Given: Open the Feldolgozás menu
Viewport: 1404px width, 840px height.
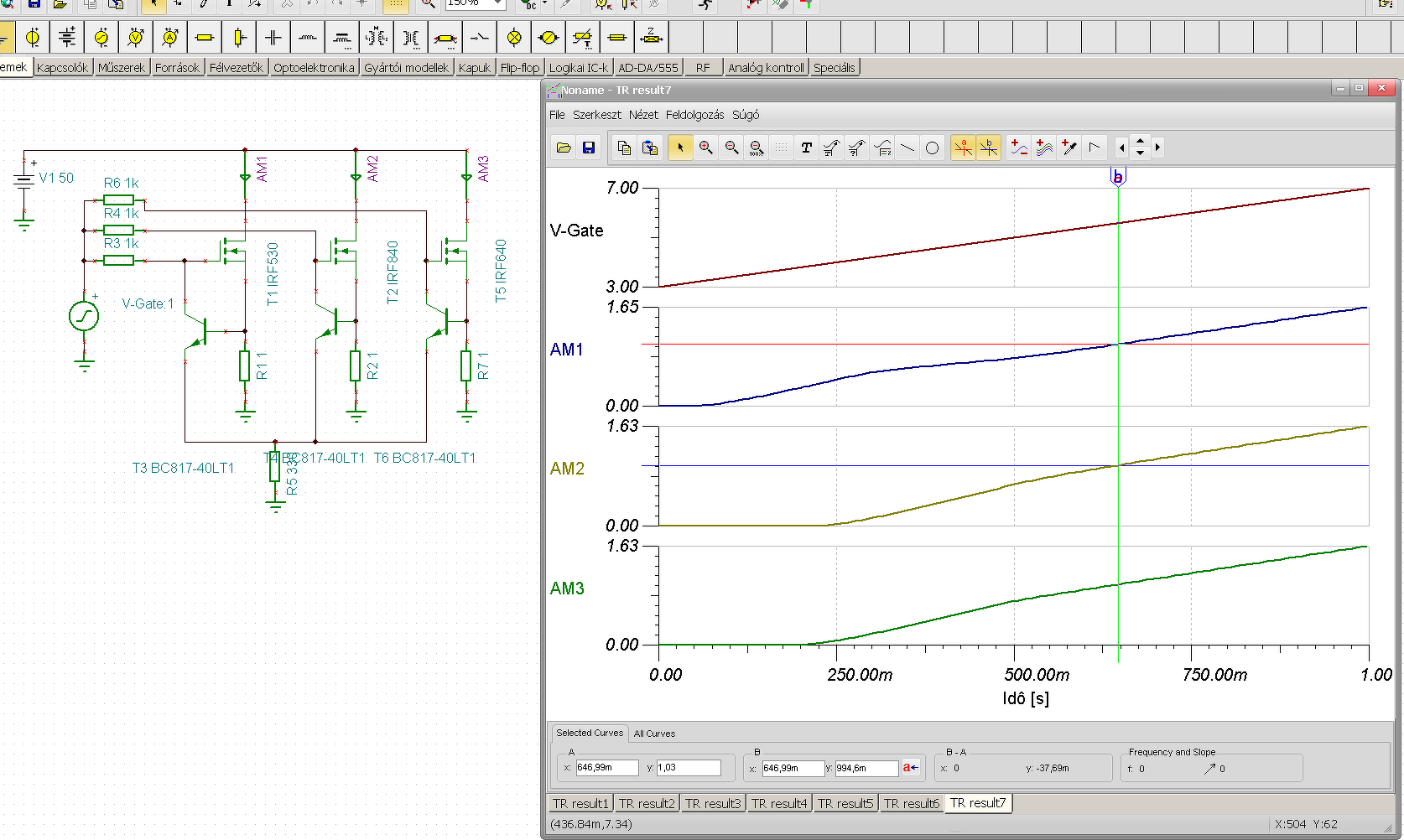Looking at the screenshot, I should [x=694, y=115].
